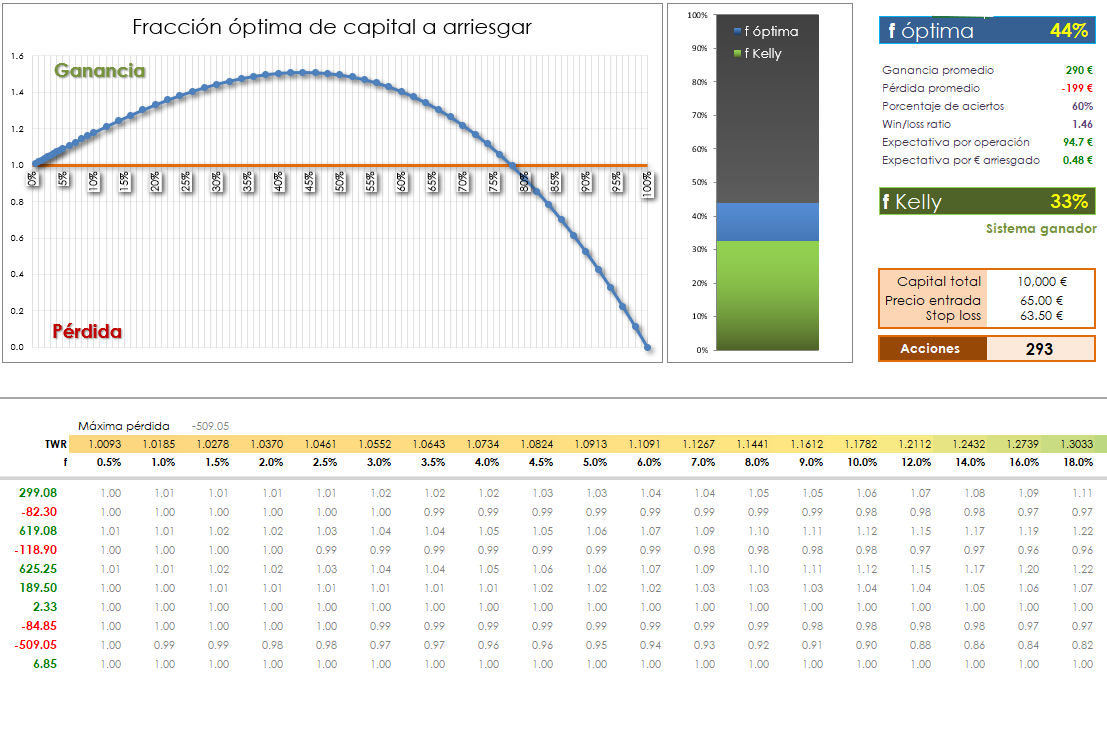
Task: Click the Stop loss value 63.50 €
Action: pos(1041,316)
